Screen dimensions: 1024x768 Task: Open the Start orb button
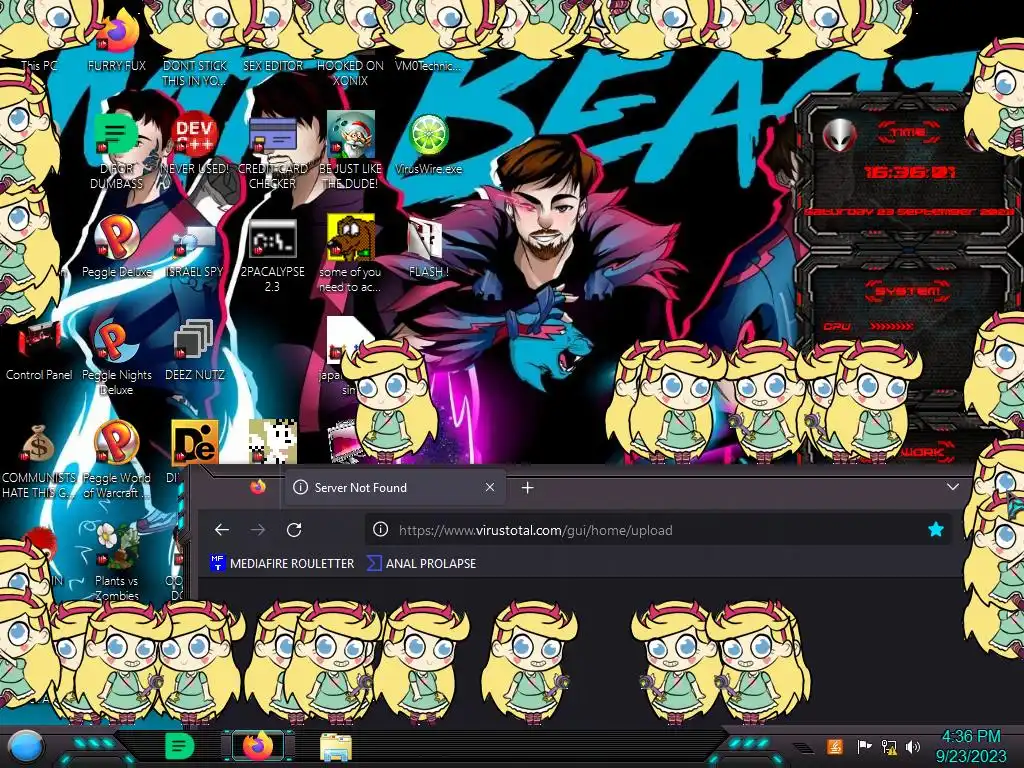(26, 746)
